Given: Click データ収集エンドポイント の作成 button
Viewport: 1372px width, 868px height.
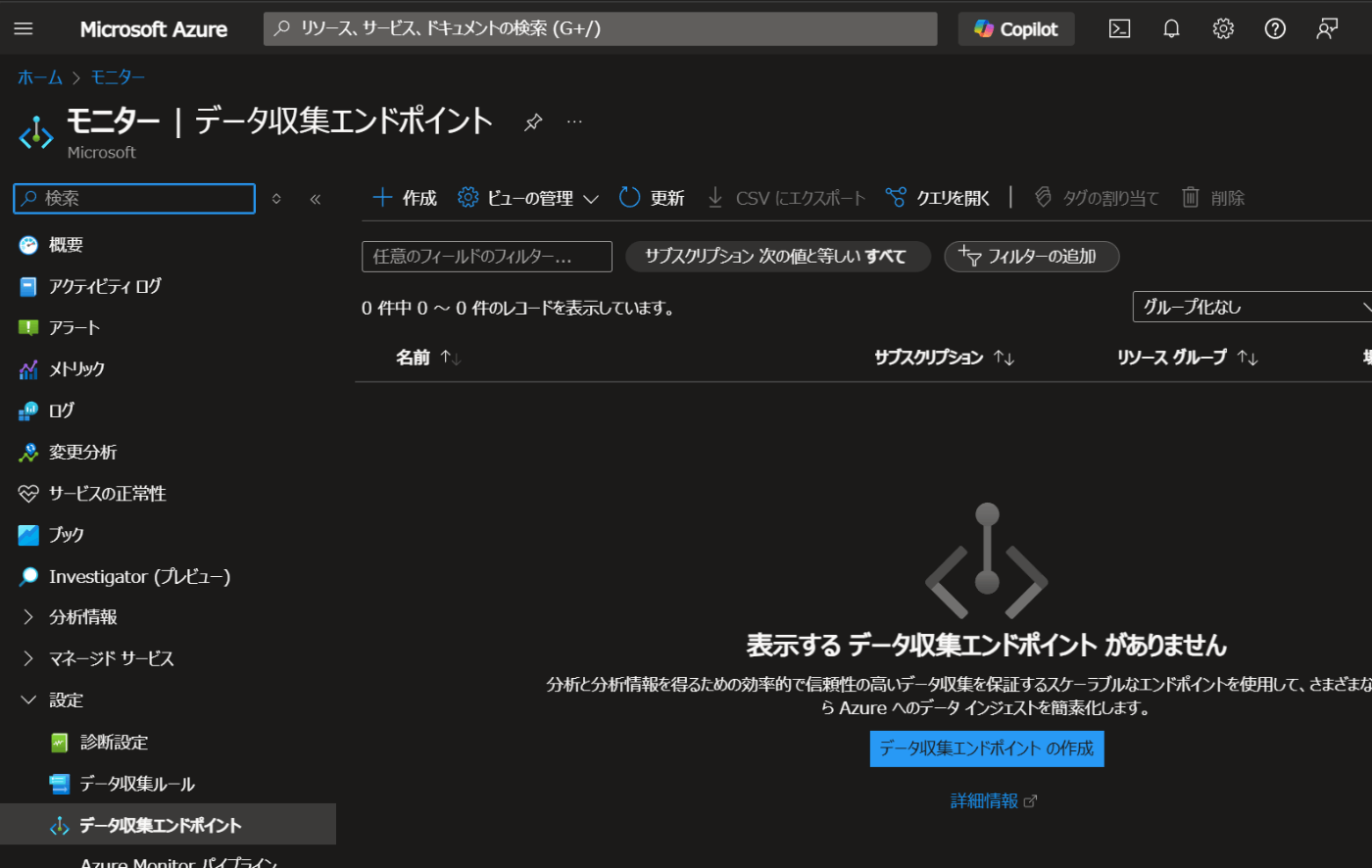Looking at the screenshot, I should (987, 748).
